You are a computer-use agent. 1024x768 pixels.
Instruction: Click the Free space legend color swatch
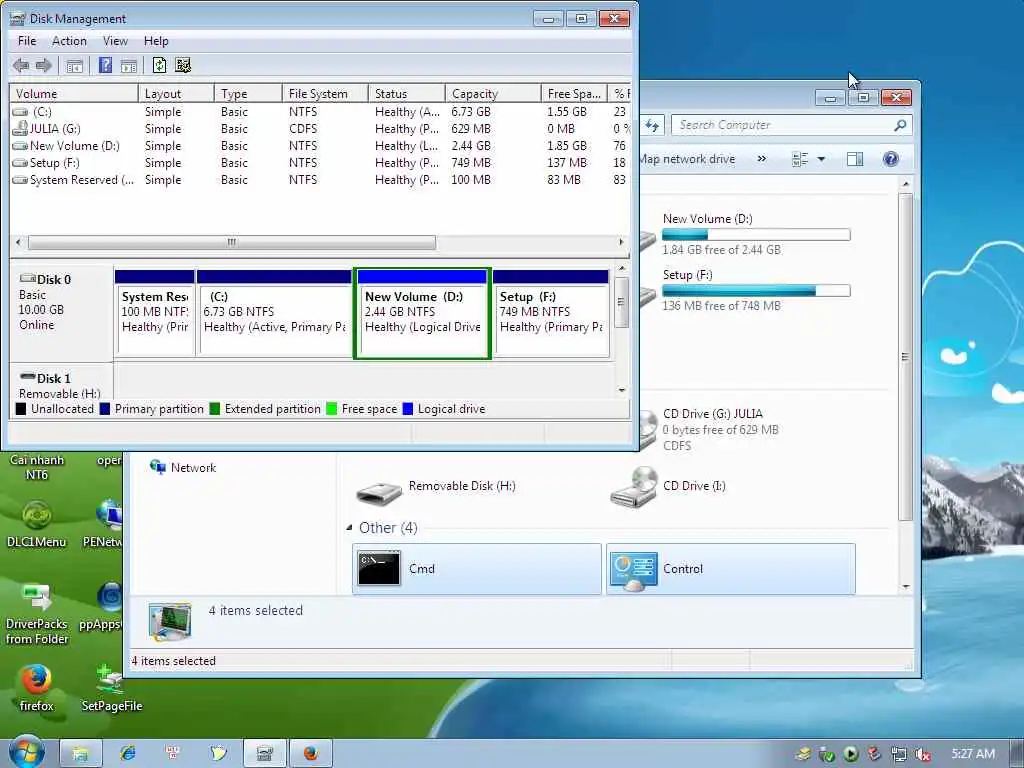point(331,409)
